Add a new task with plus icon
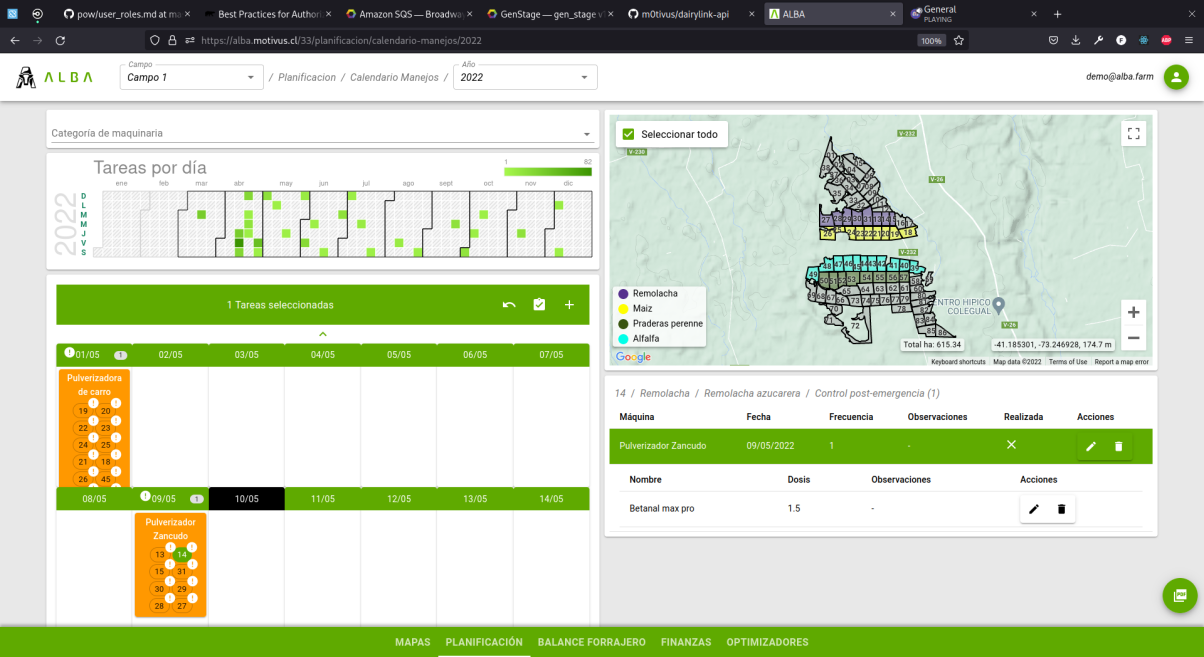The height and width of the screenshot is (657, 1204). click(x=569, y=305)
